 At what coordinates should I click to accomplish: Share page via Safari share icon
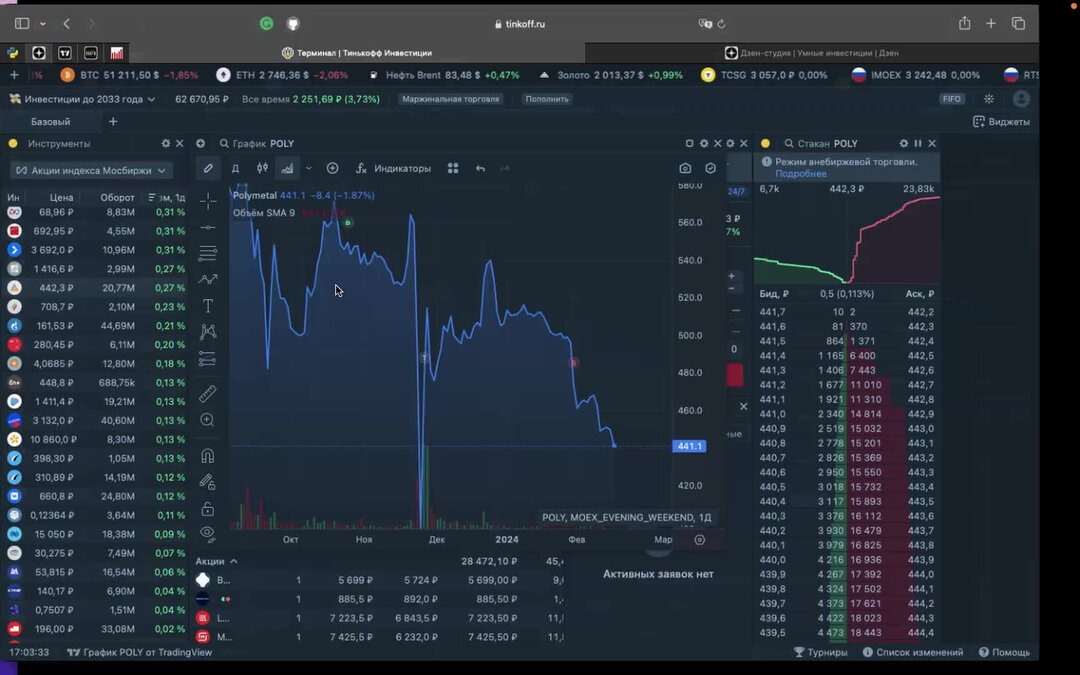click(964, 23)
